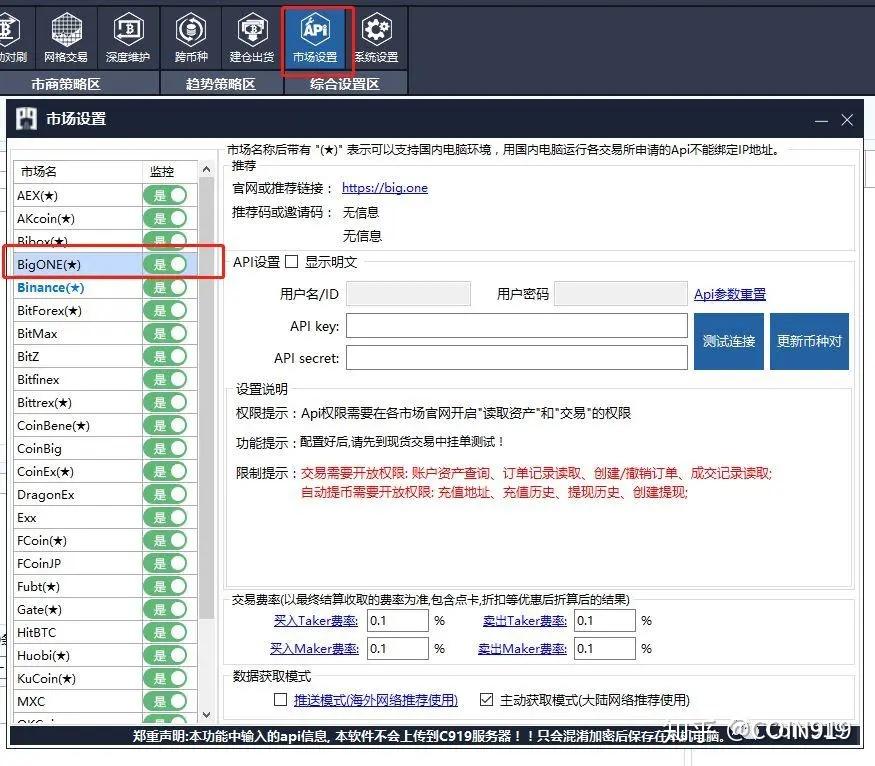
Task: Select the Bittrex(★) market row
Action: [x=106, y=402]
